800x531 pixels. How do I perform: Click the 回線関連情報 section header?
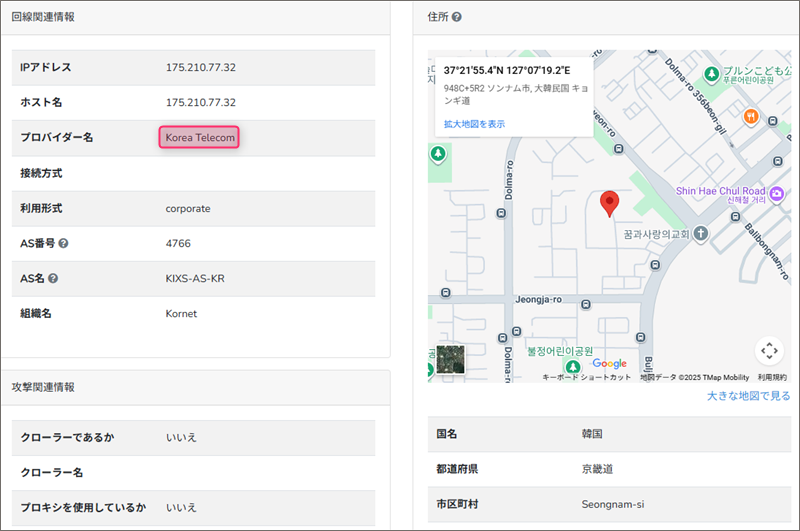(x=43, y=17)
